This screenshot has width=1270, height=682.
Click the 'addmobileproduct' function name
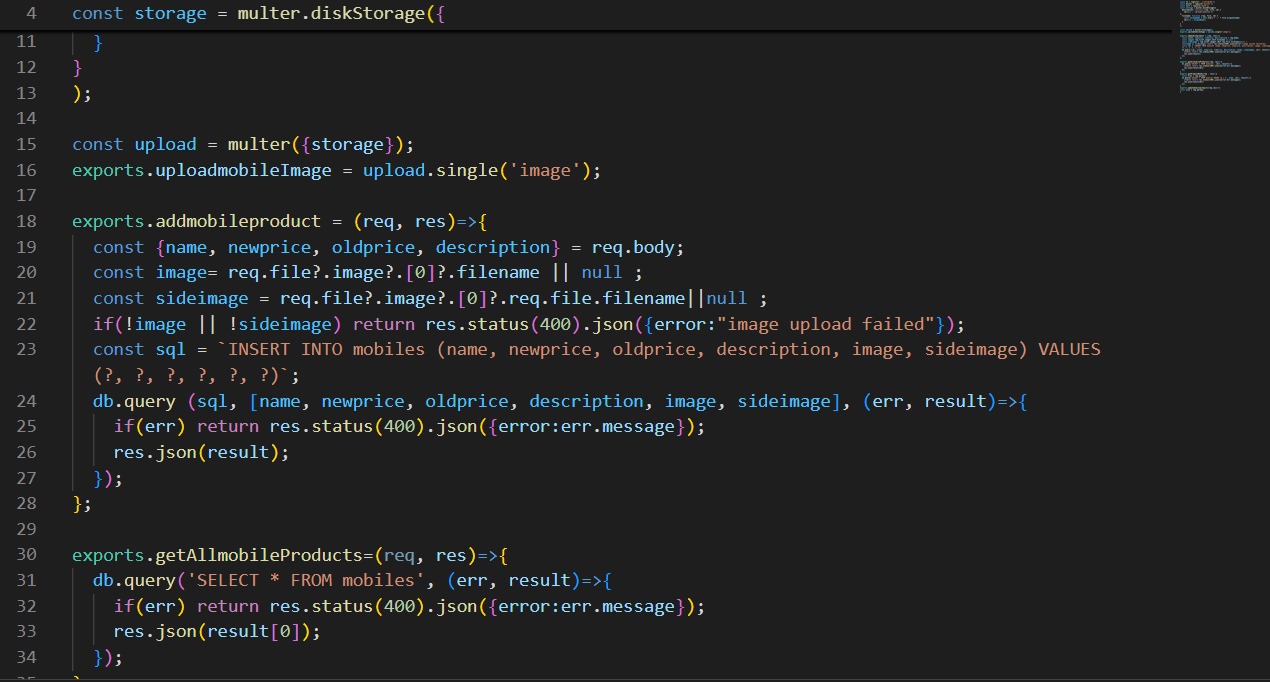(238, 221)
